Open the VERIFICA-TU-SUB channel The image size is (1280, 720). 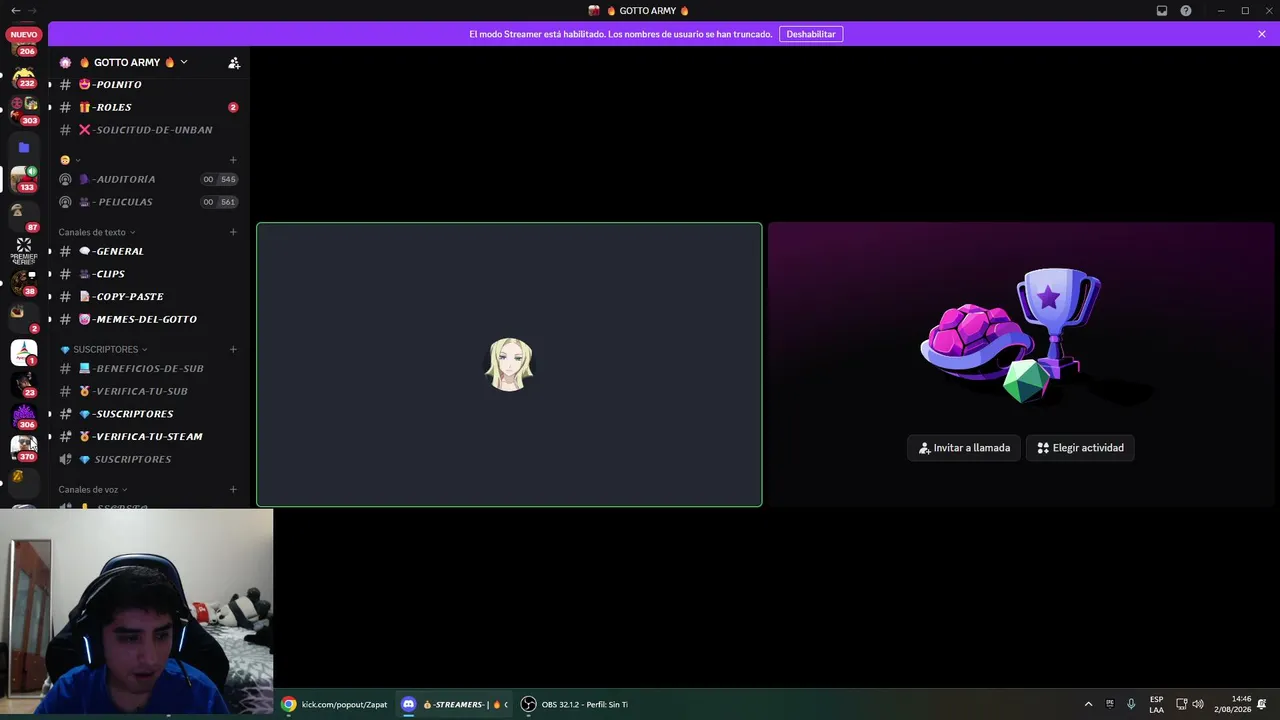pyautogui.click(x=146, y=391)
